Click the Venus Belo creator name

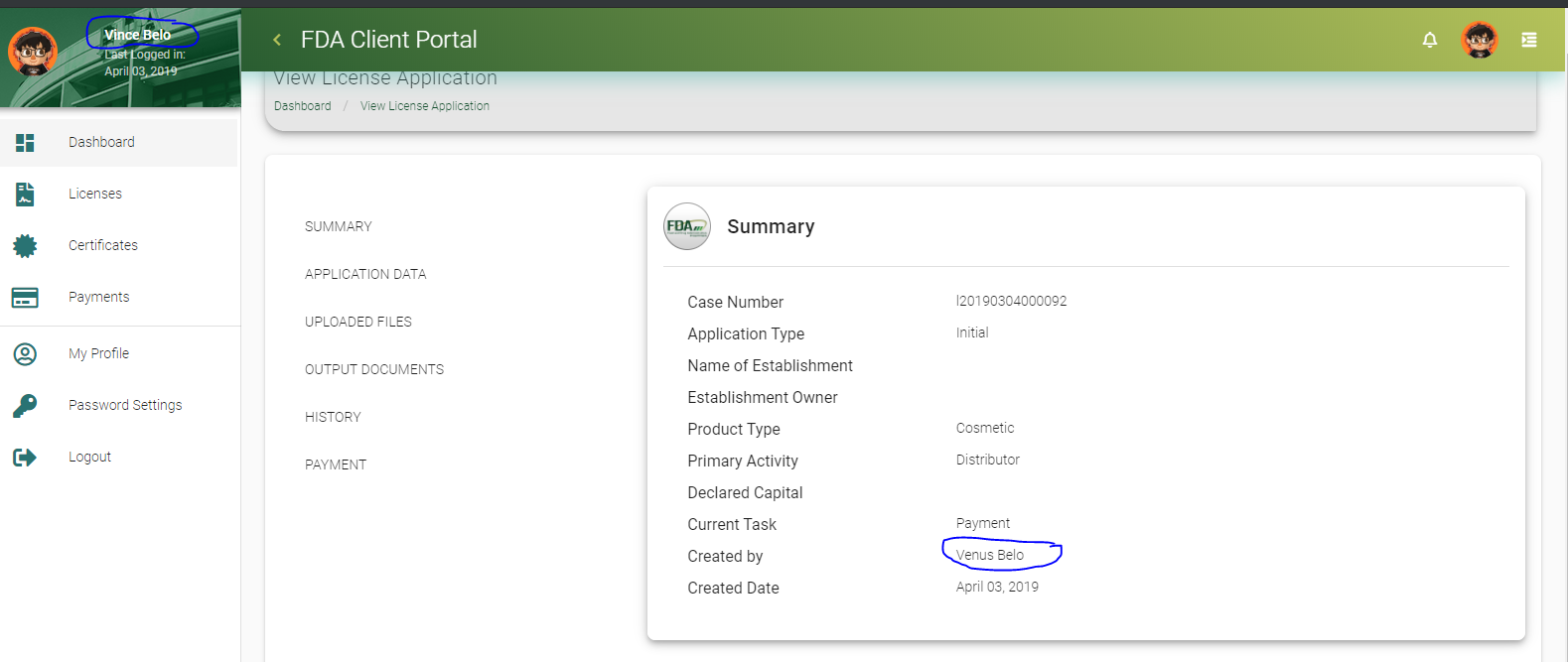[x=990, y=555]
